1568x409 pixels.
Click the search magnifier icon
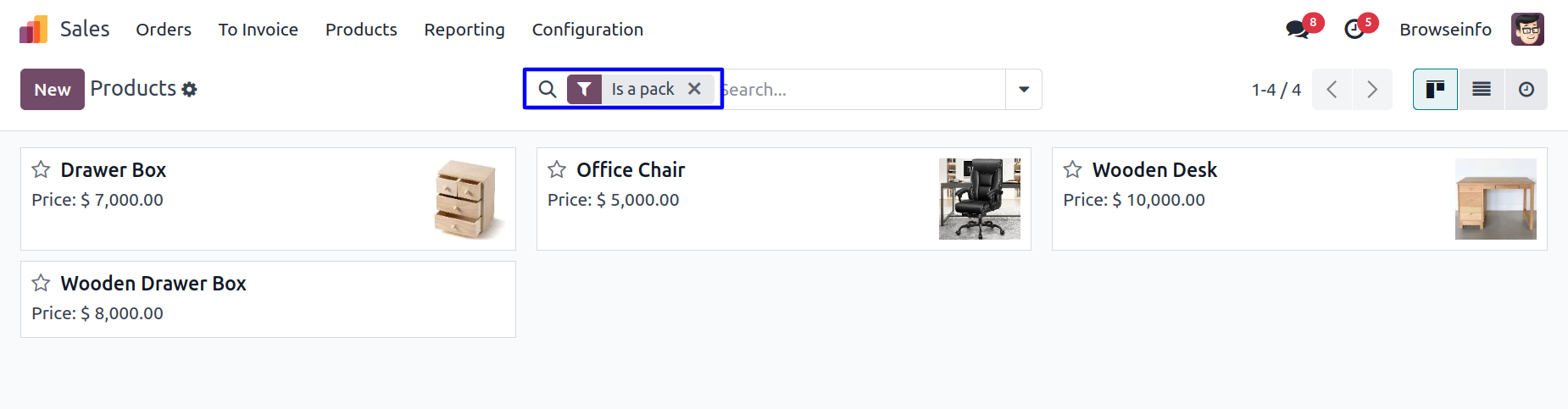point(548,89)
